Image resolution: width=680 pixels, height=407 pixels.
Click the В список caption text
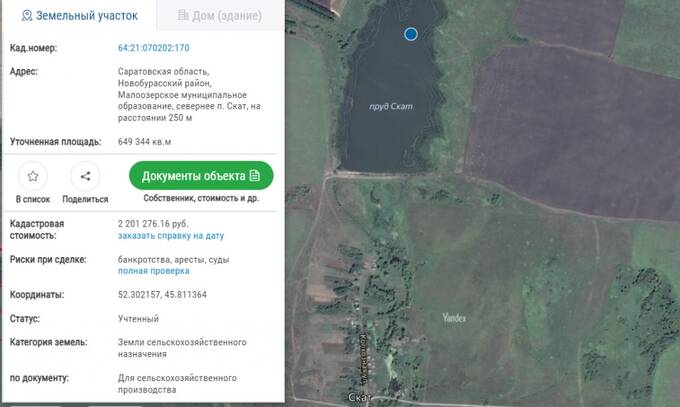(x=33, y=200)
